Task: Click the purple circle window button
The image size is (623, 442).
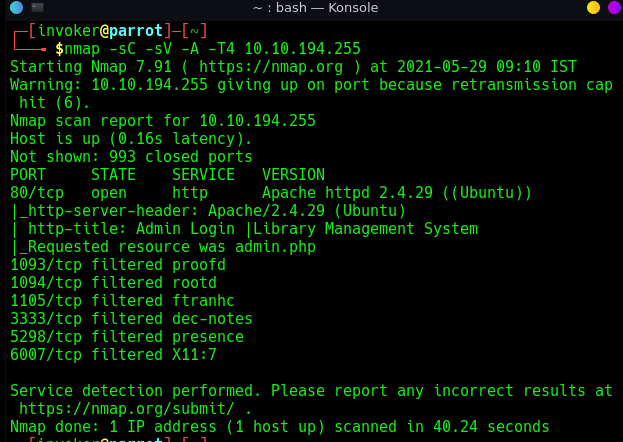Action: coord(614,8)
